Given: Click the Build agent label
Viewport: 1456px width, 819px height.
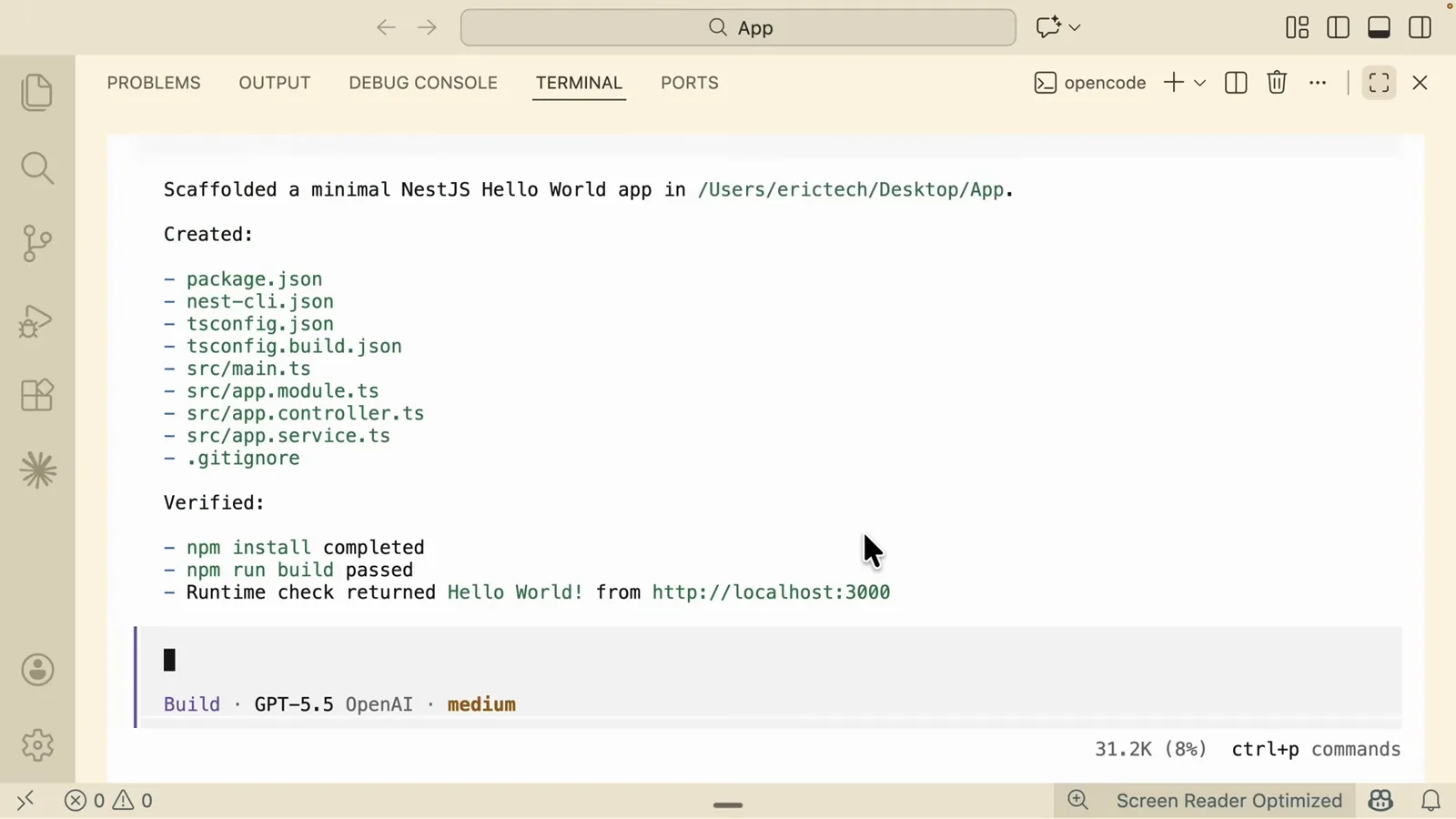Looking at the screenshot, I should coord(192,704).
